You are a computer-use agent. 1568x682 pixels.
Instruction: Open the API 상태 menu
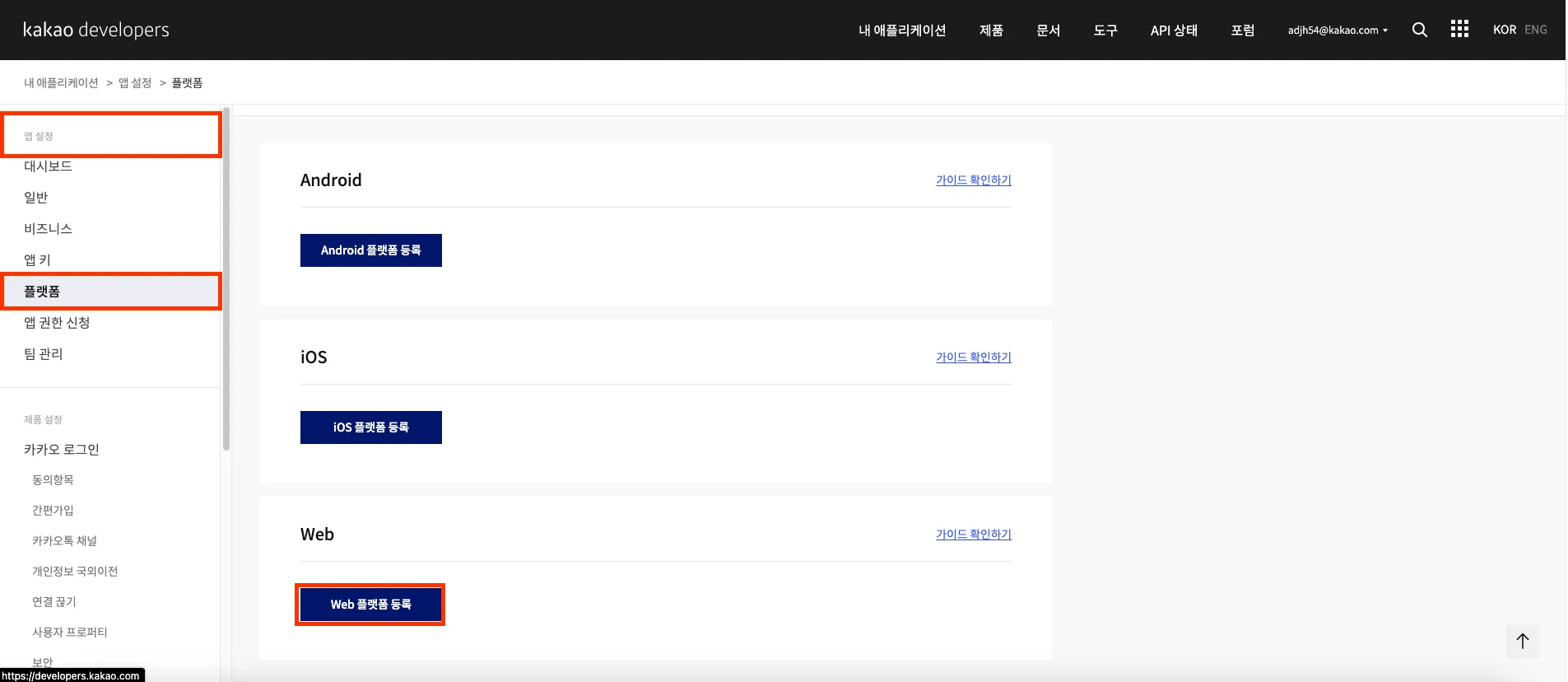(1174, 30)
